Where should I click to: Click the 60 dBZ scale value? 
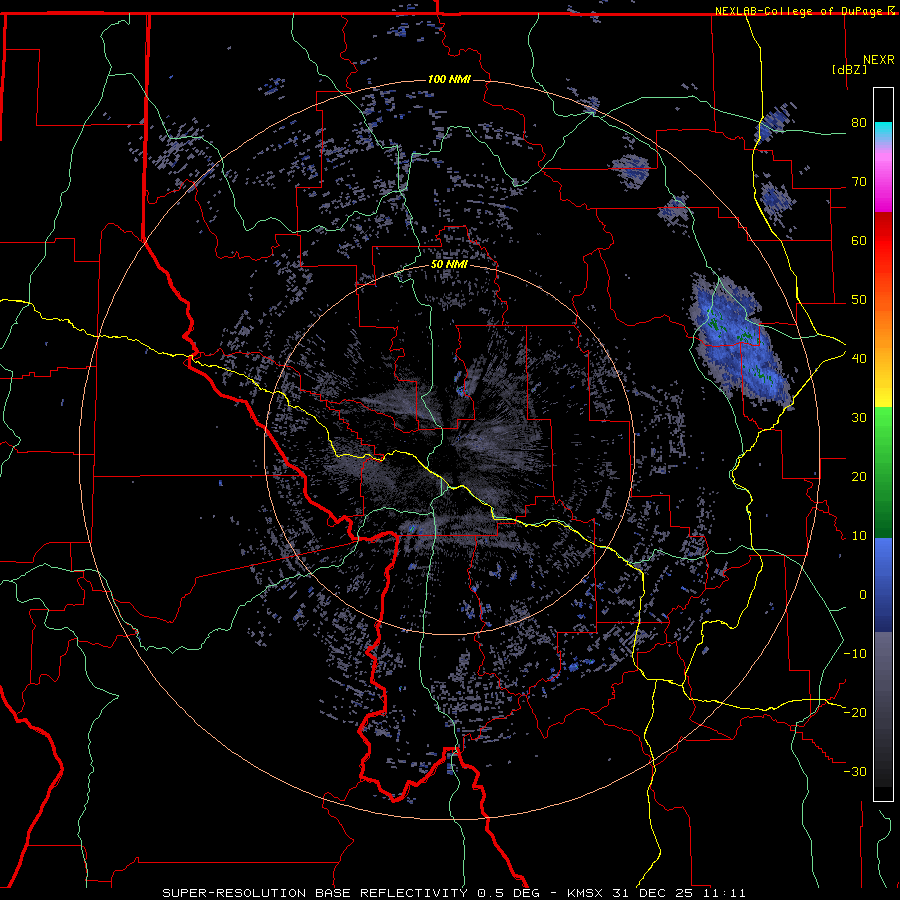[859, 240]
